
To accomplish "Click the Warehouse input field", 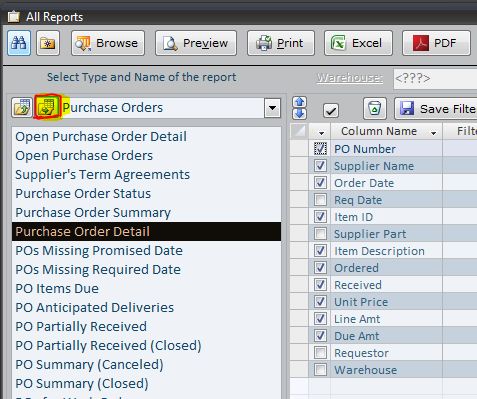I will pyautogui.click(x=435, y=79).
